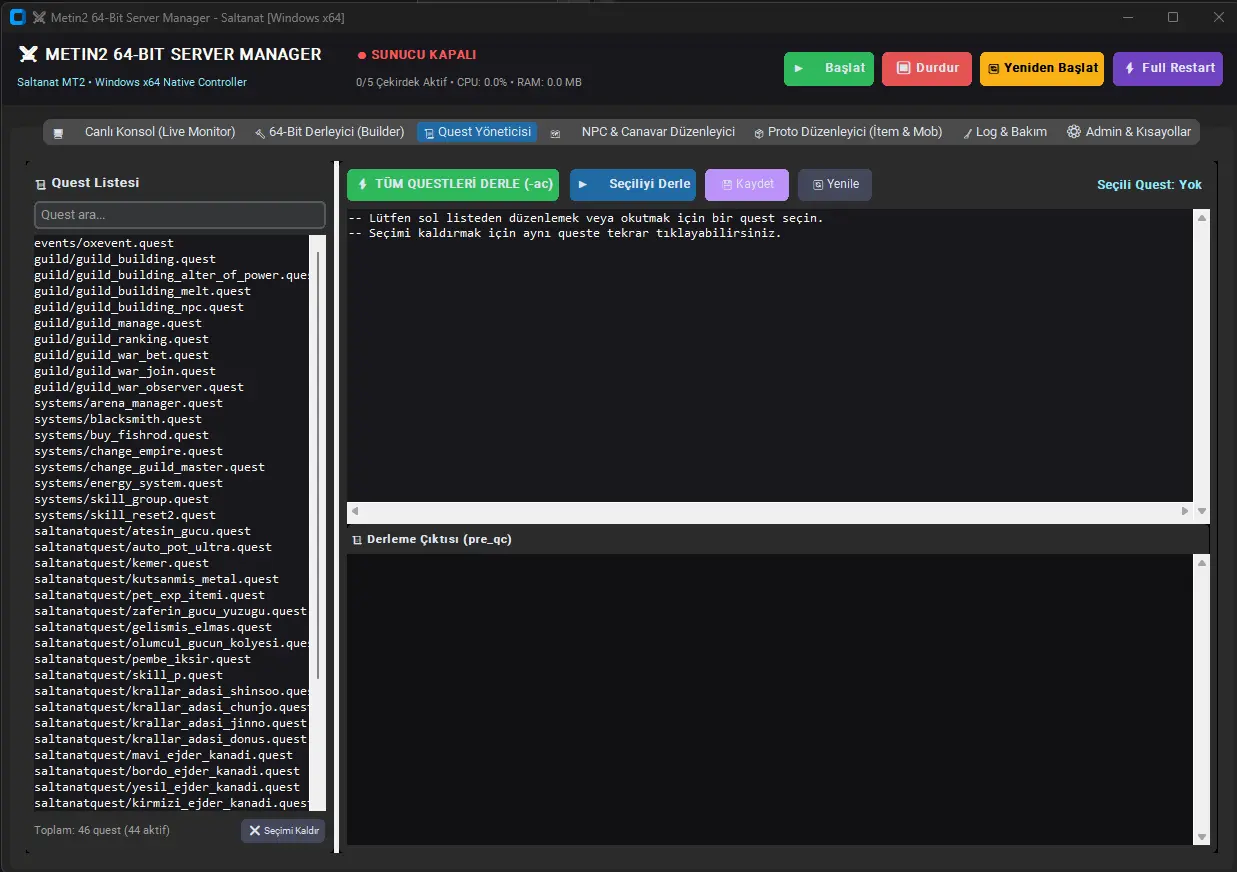Viewport: 1237px width, 872px height.
Task: Click Yeniden Başlat restart button
Action: (1042, 68)
